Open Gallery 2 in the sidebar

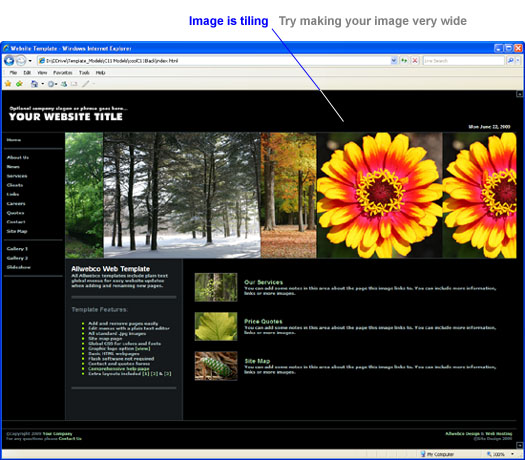point(17,258)
